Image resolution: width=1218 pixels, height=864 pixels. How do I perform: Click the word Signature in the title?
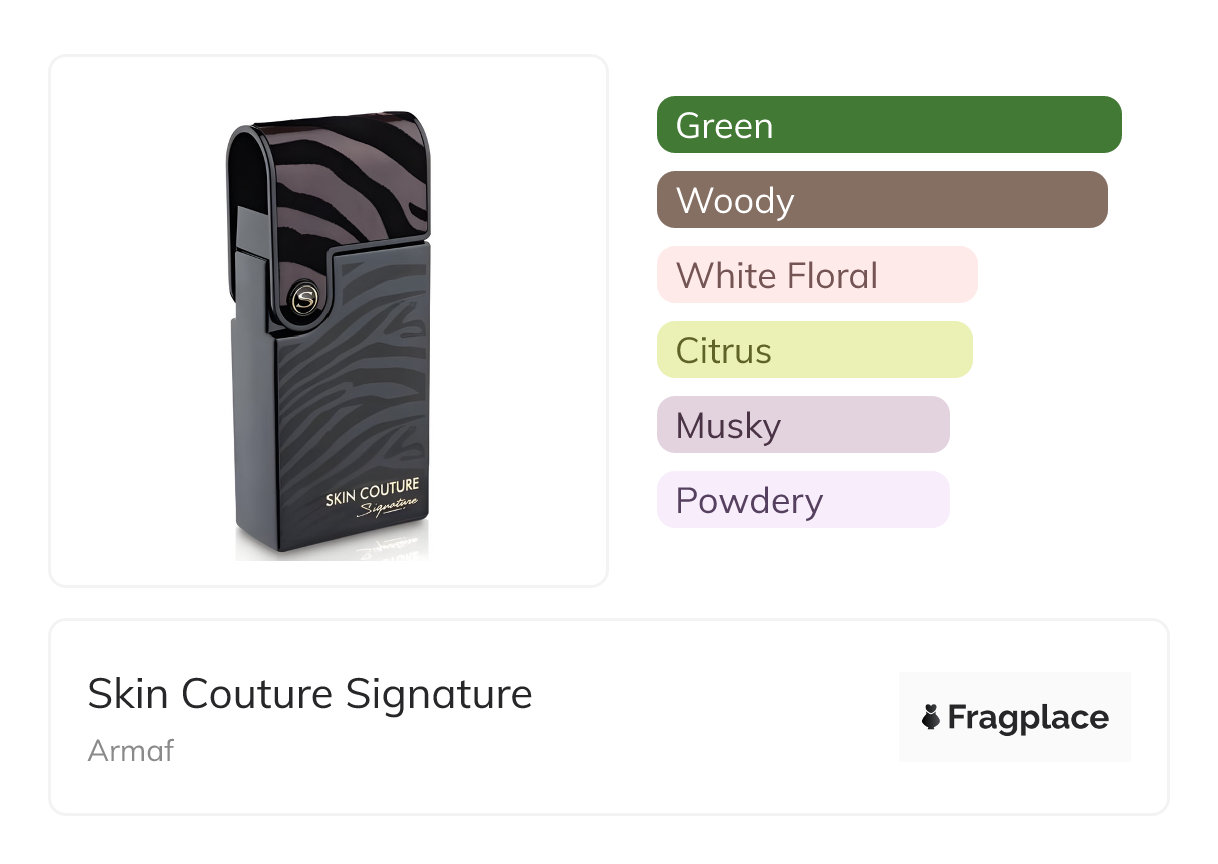439,694
